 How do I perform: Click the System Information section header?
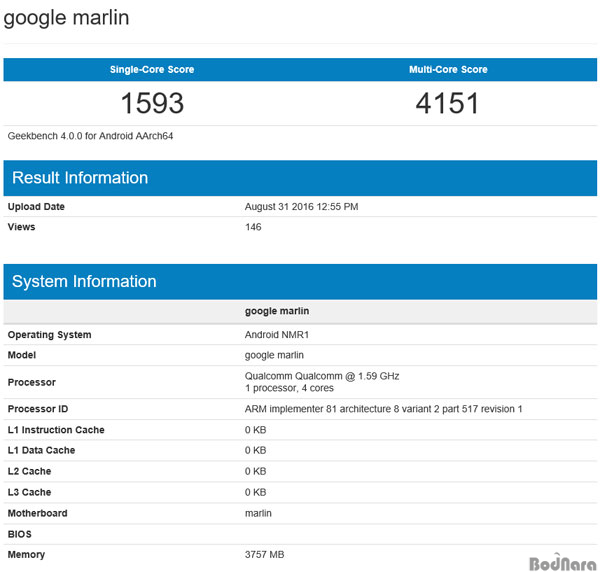coord(300,282)
